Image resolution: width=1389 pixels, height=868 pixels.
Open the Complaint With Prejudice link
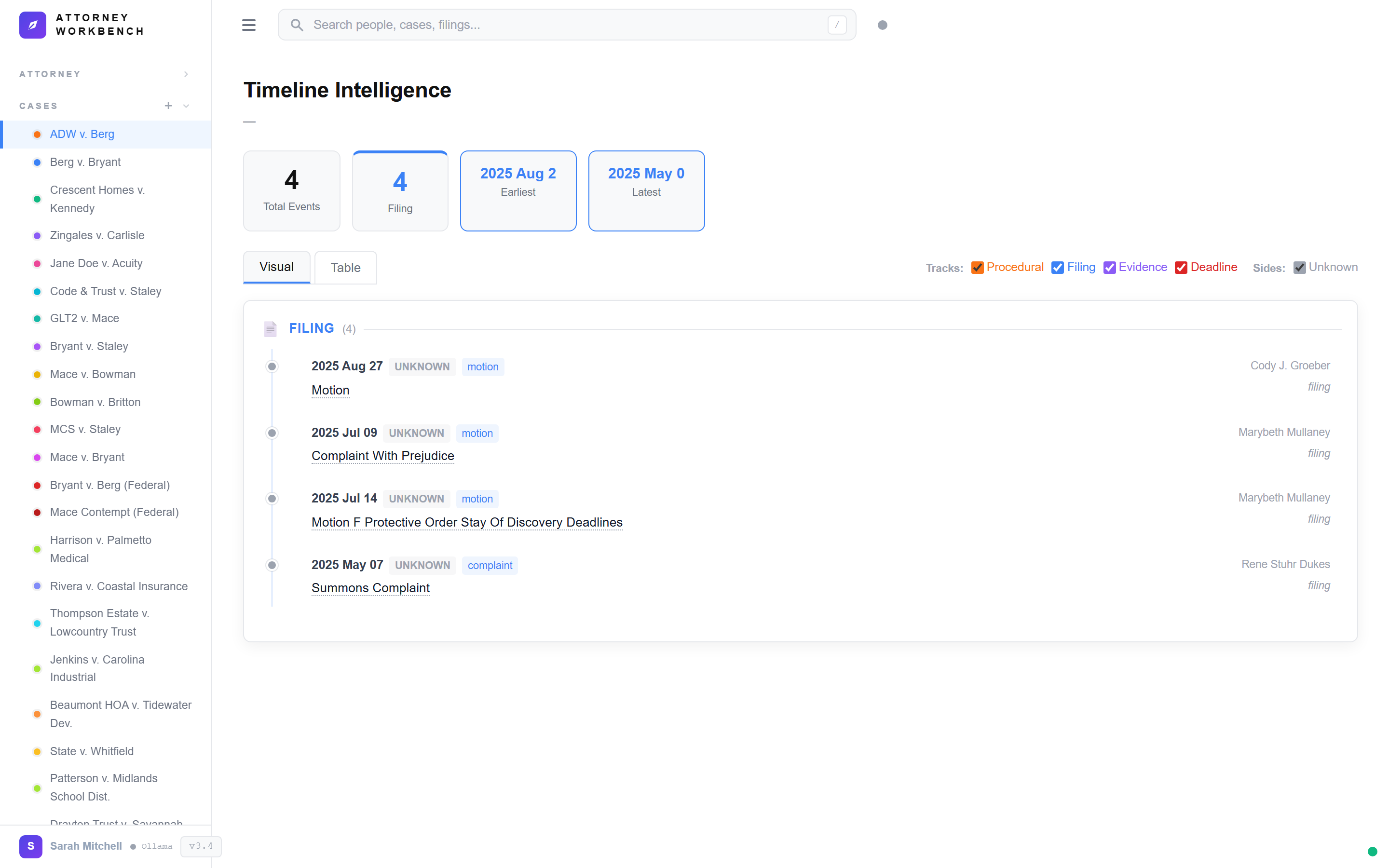point(382,456)
